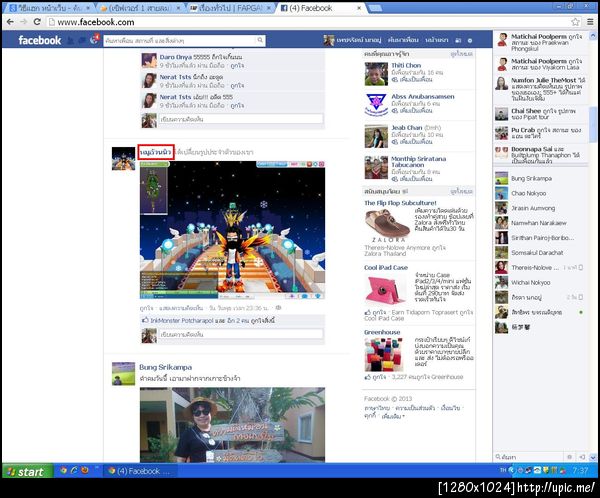Viewport: 600px width, 498px height.
Task: Open Find Friends link in the Facebook header
Action: (x=403, y=40)
